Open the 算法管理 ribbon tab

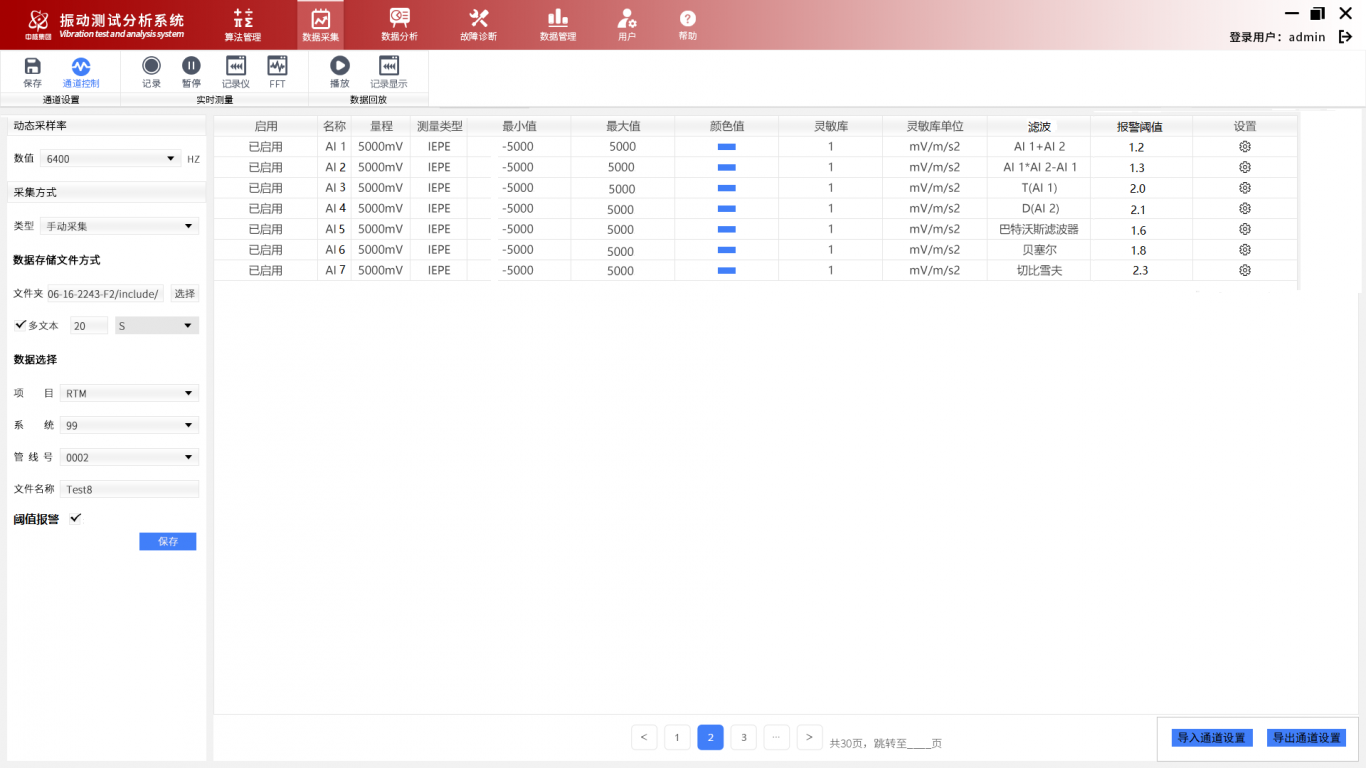tap(242, 25)
